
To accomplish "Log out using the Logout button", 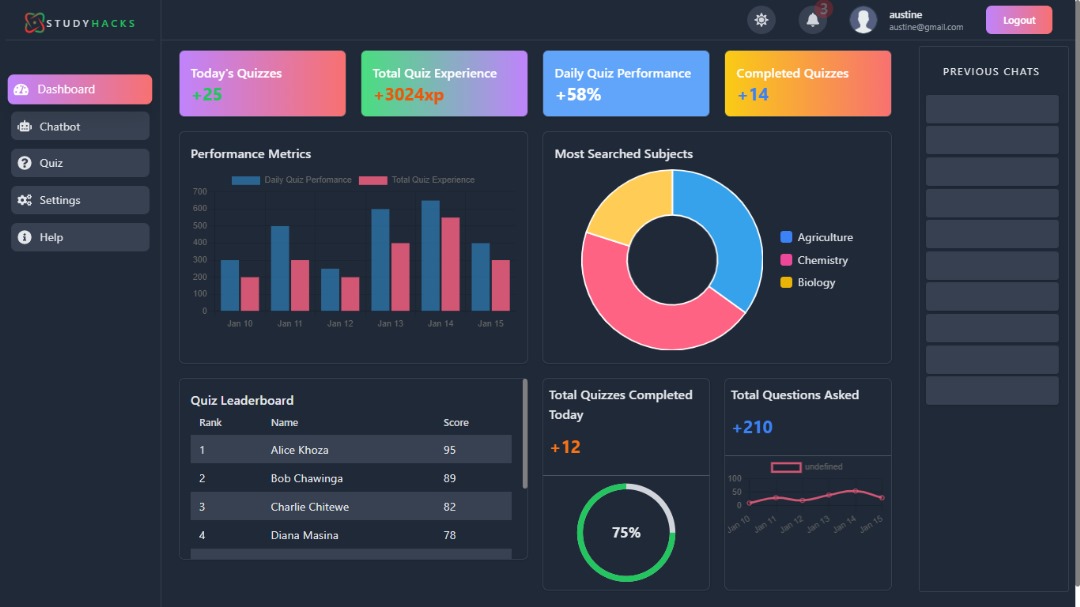I will coord(1018,20).
